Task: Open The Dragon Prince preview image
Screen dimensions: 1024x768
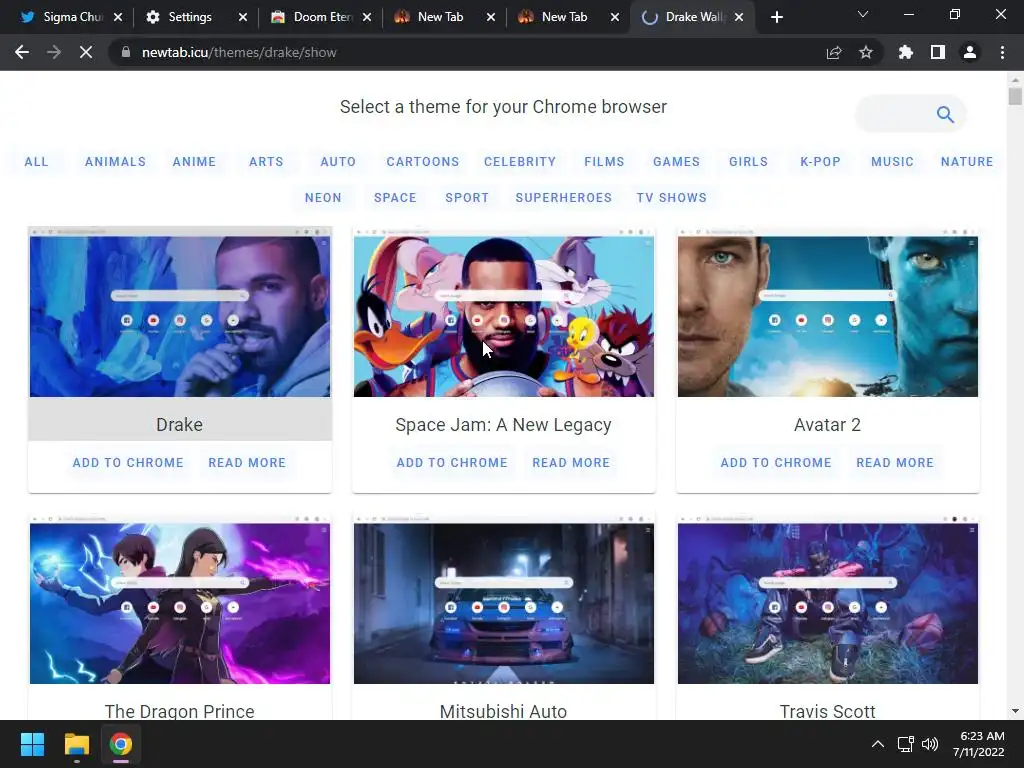Action: click(x=180, y=600)
